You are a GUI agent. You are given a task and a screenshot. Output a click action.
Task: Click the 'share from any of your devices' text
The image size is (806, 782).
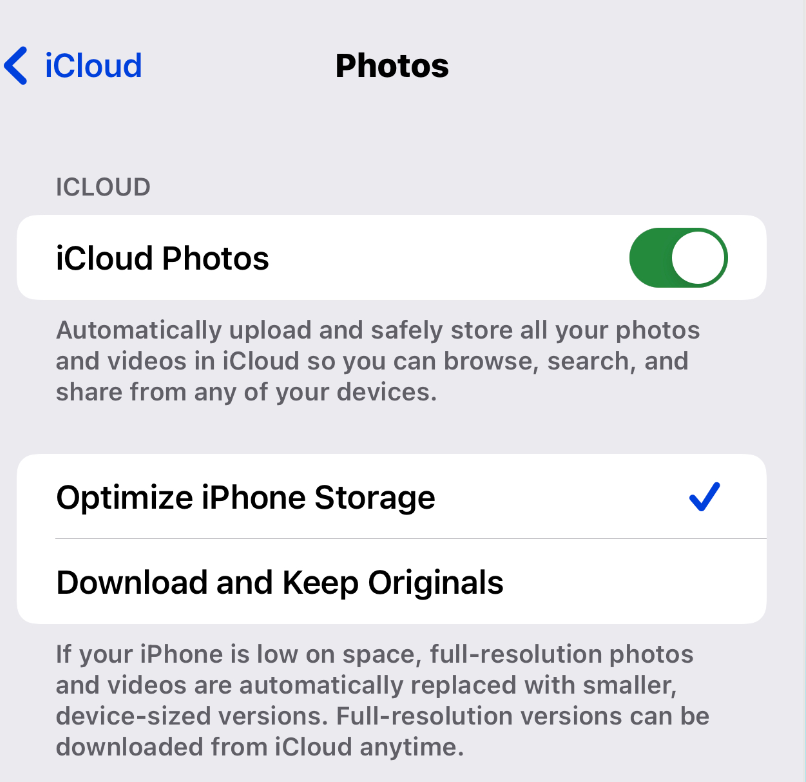click(246, 392)
